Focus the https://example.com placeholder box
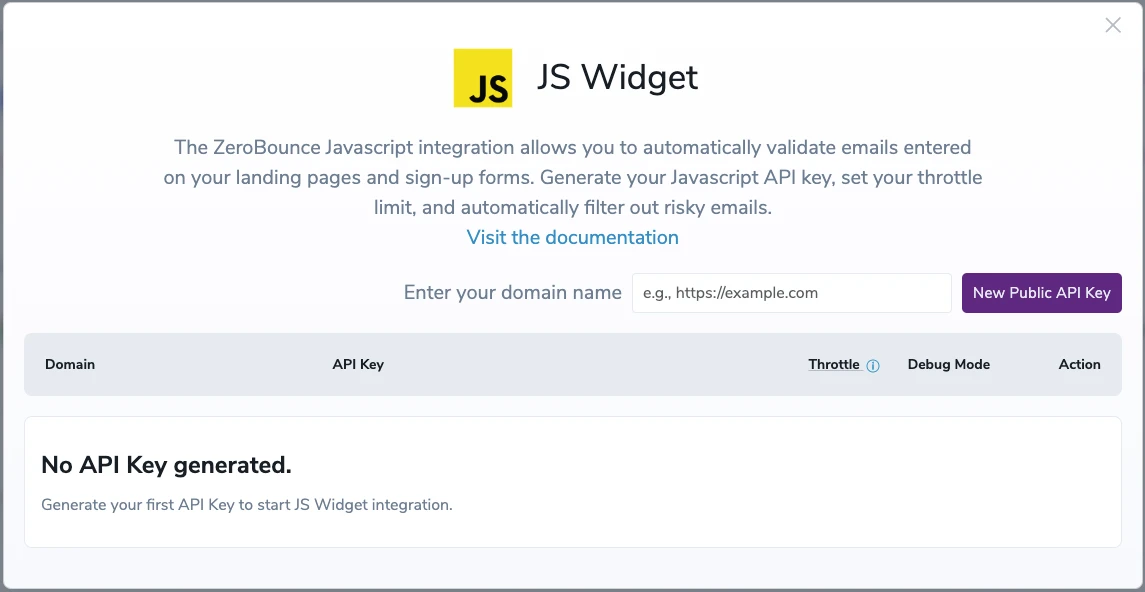 (x=791, y=292)
